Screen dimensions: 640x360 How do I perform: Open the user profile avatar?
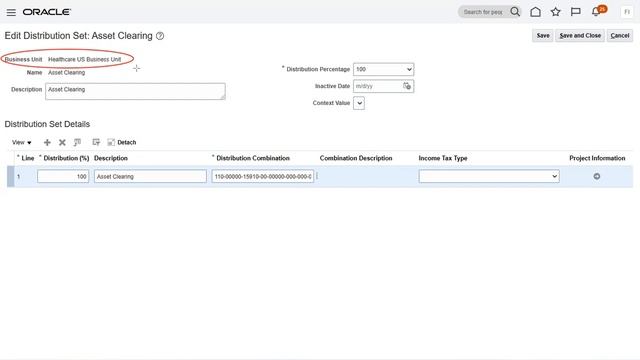627,12
